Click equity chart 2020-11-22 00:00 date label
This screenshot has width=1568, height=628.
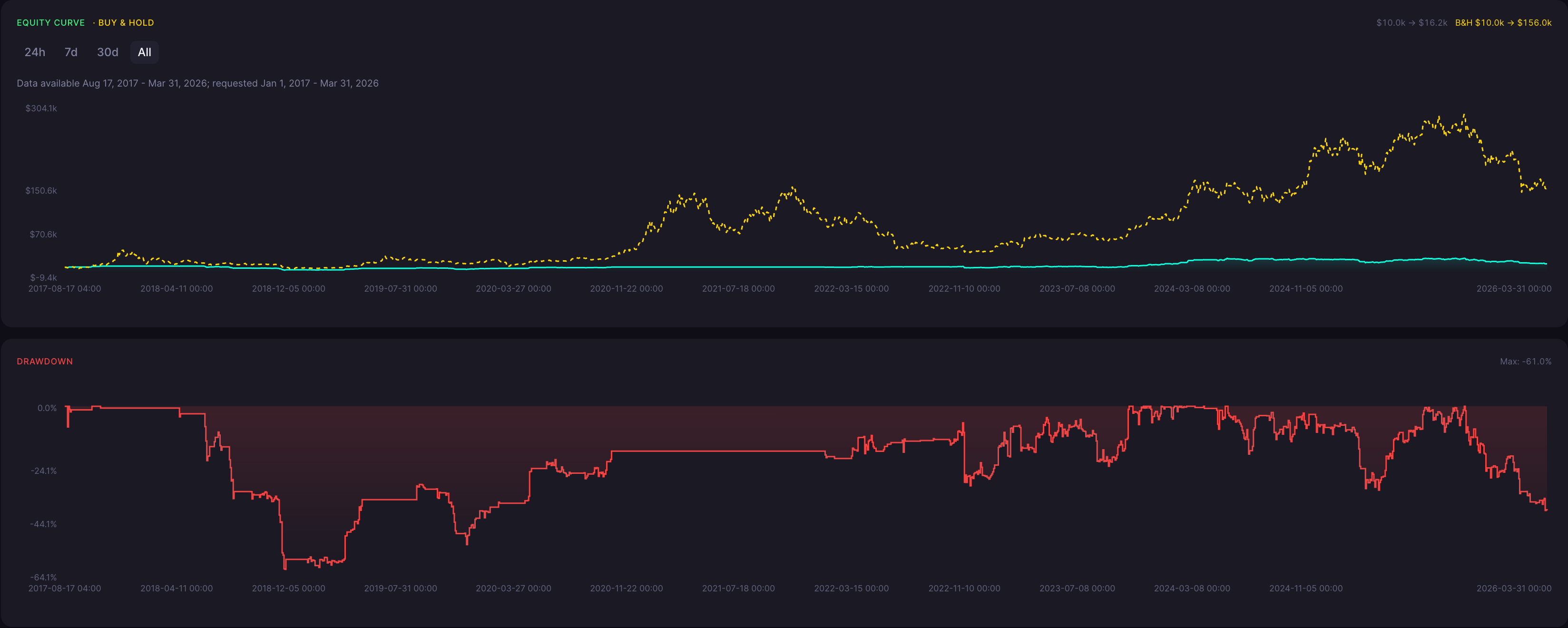coord(627,288)
